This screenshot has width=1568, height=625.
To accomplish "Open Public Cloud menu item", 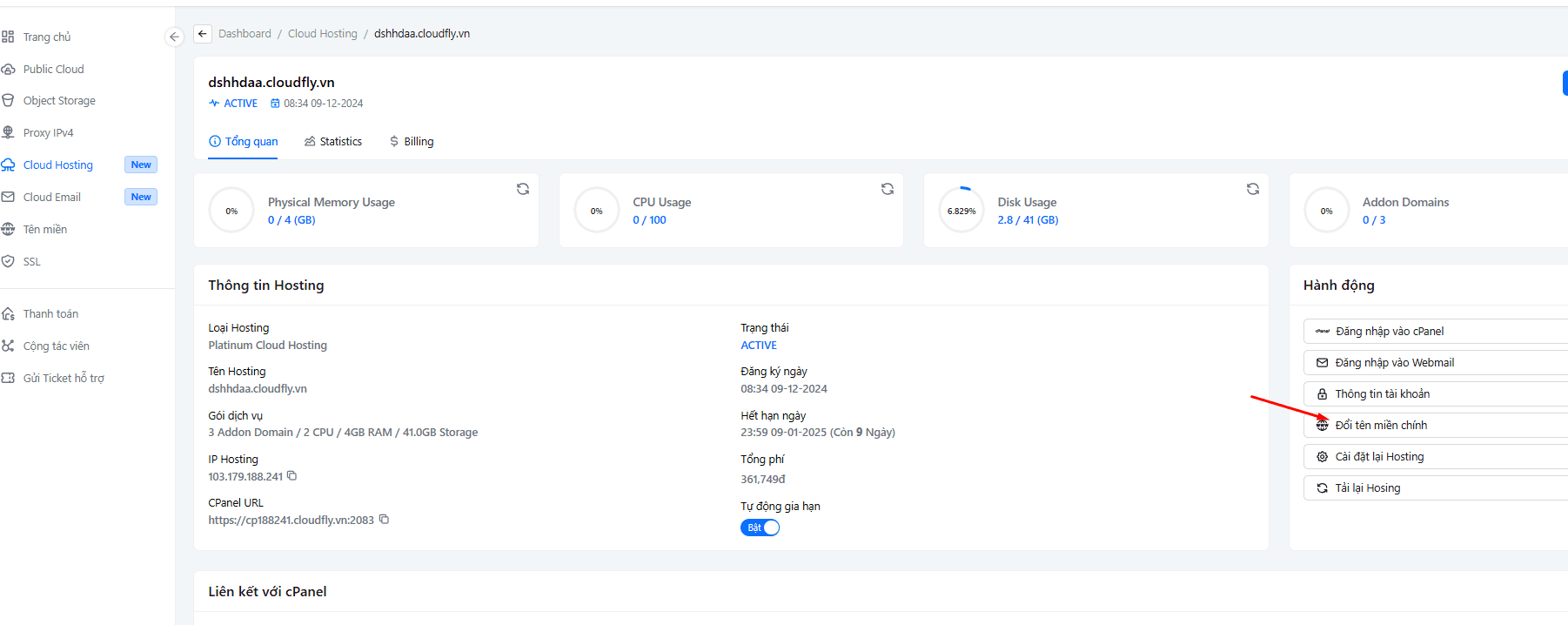I will tap(54, 69).
